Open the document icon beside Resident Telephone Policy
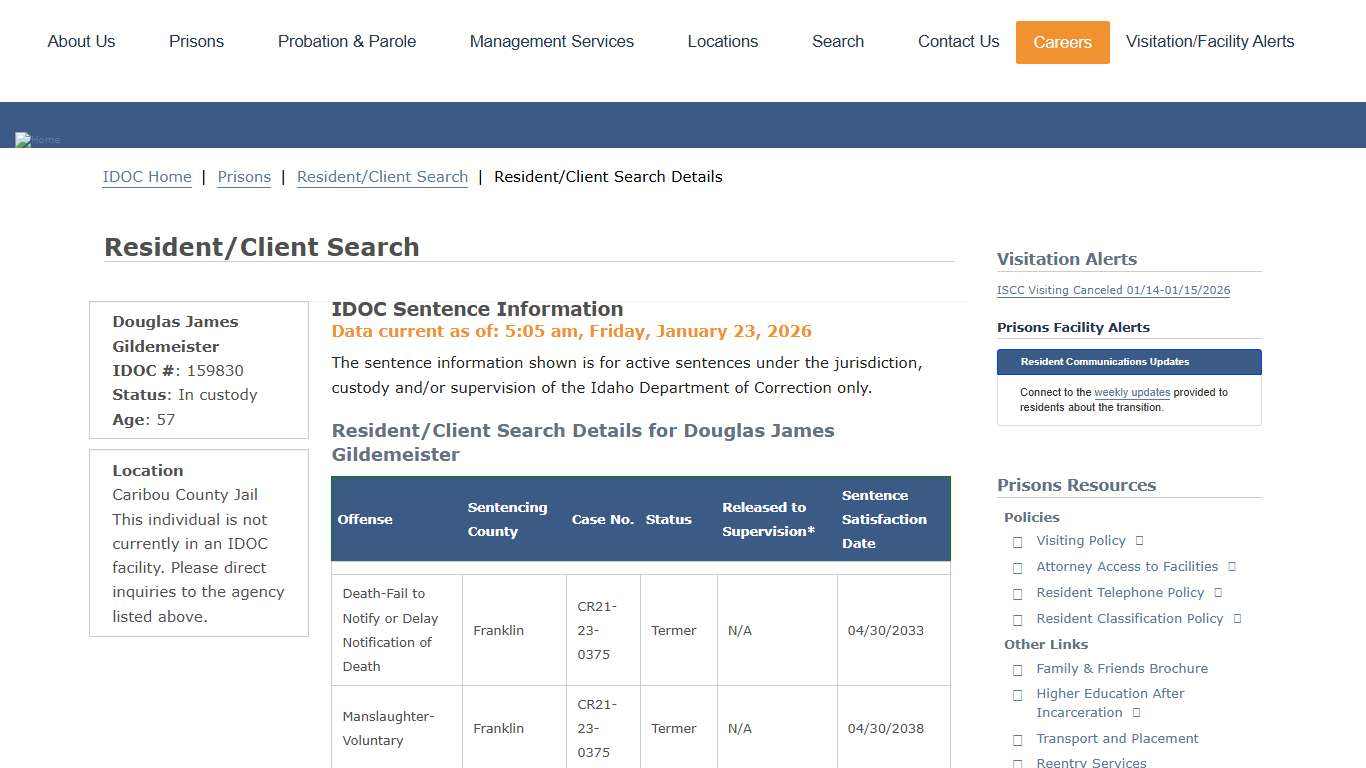Viewport: 1366px width, 768px height. click(x=1018, y=593)
